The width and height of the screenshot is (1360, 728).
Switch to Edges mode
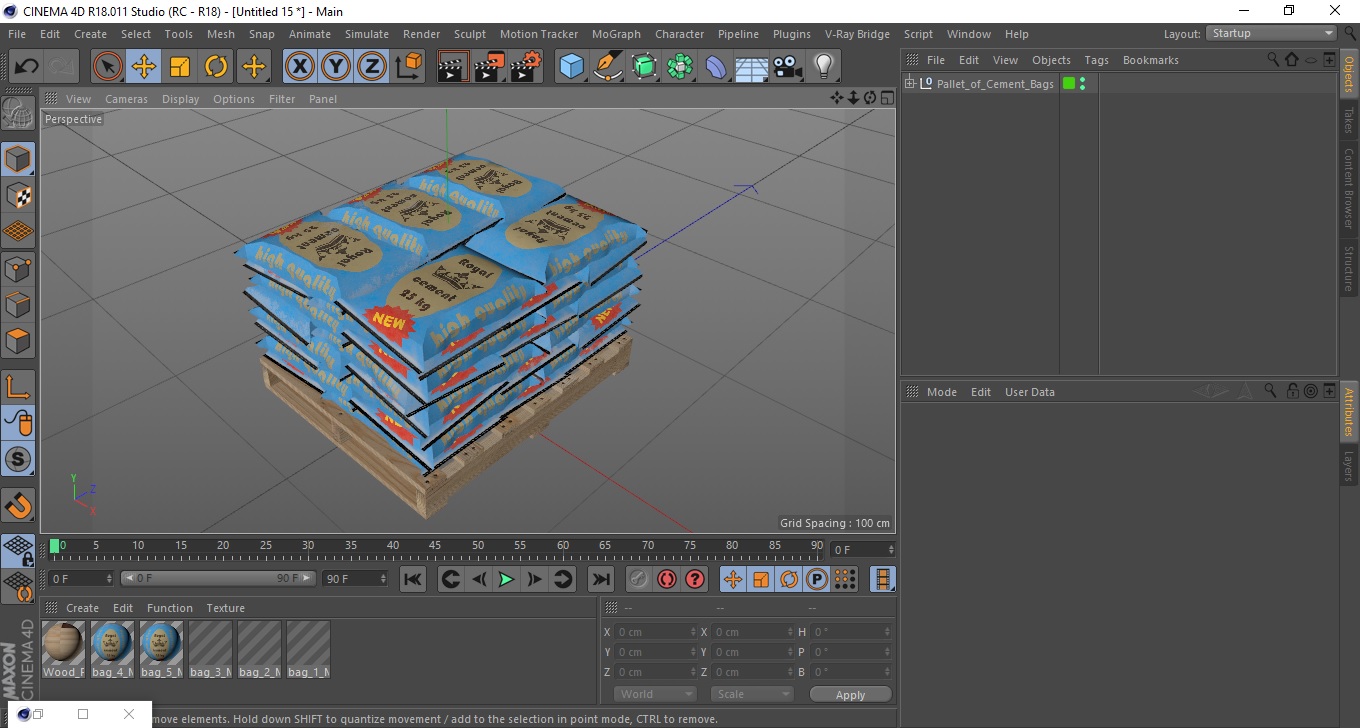coord(18,304)
